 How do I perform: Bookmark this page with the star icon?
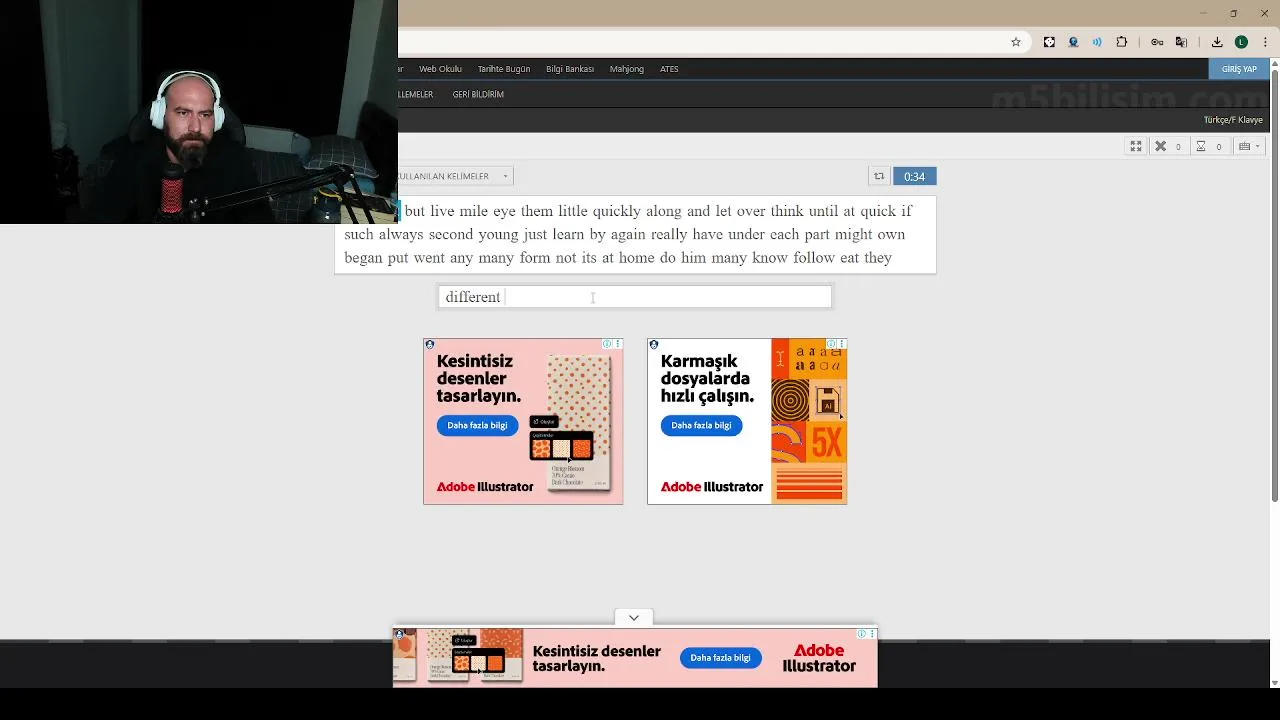1016,42
